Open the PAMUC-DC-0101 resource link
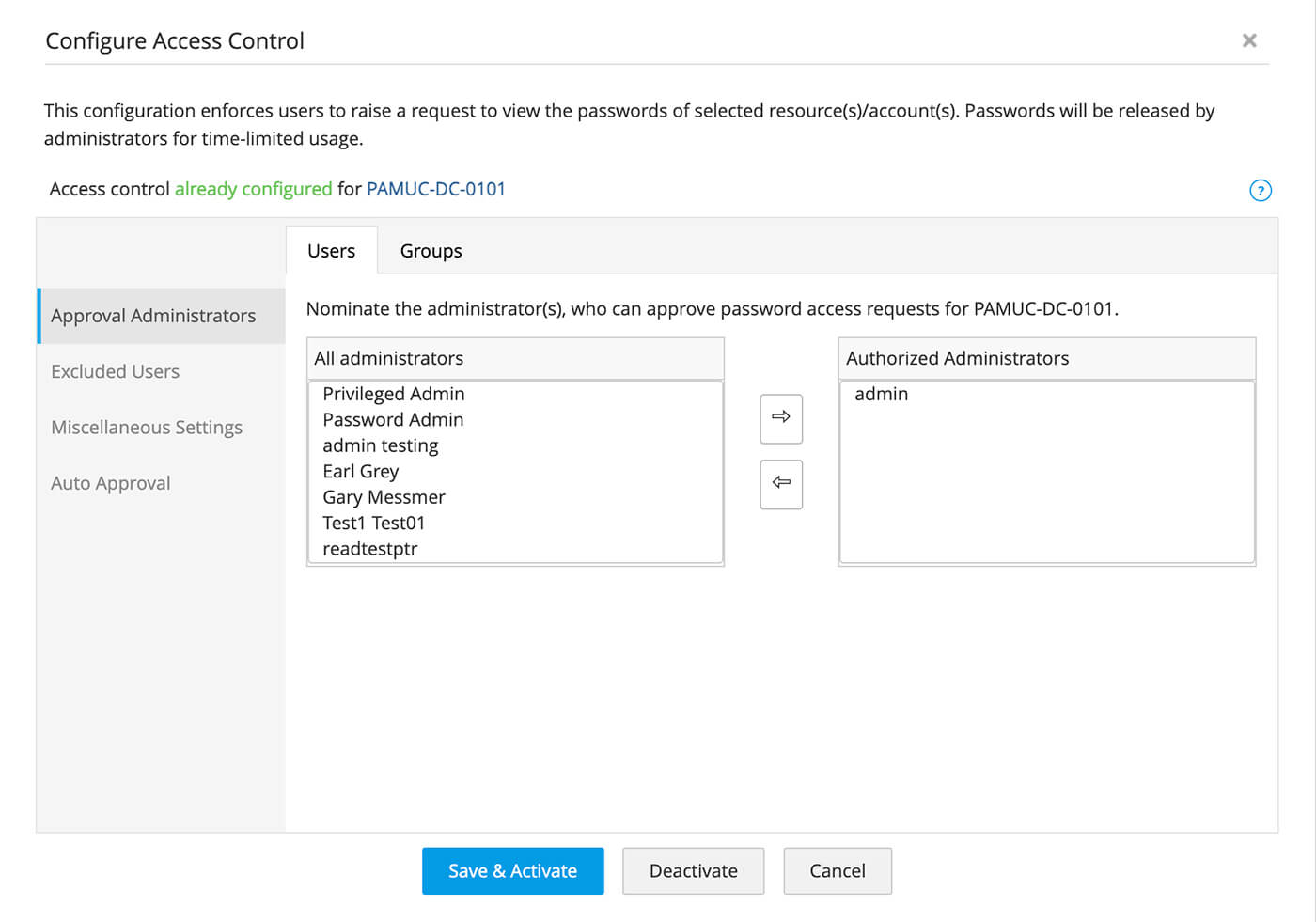 pos(436,189)
